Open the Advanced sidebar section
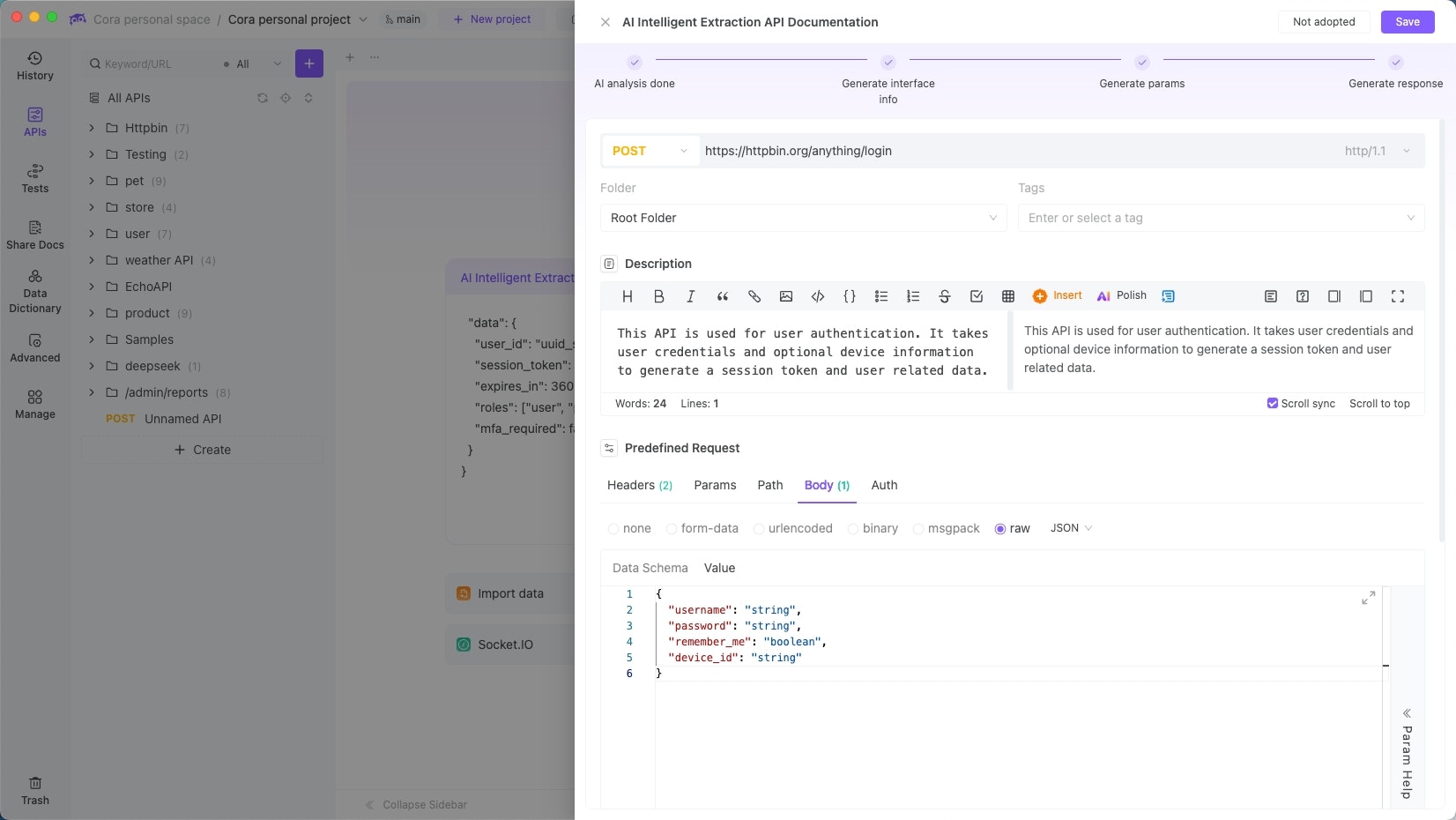 [35, 348]
